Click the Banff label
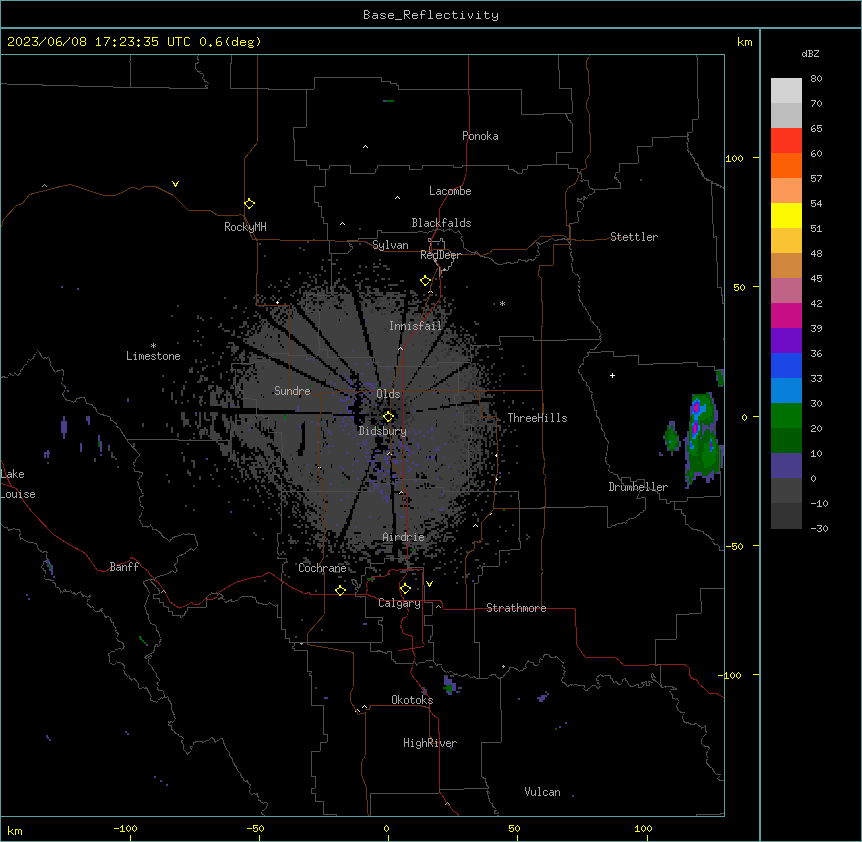862x842 pixels. 124,567
